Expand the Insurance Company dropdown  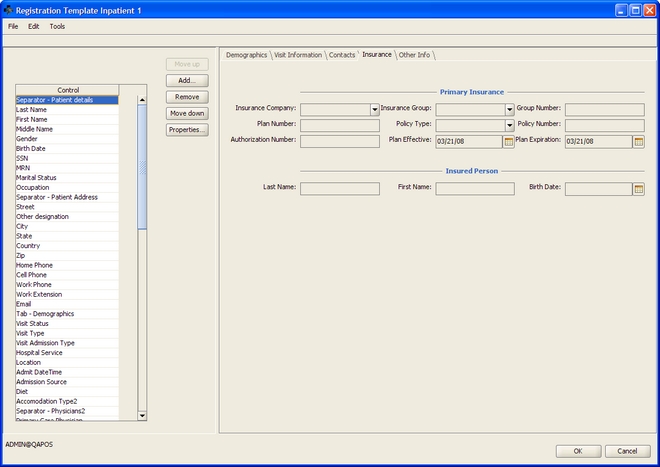375,110
